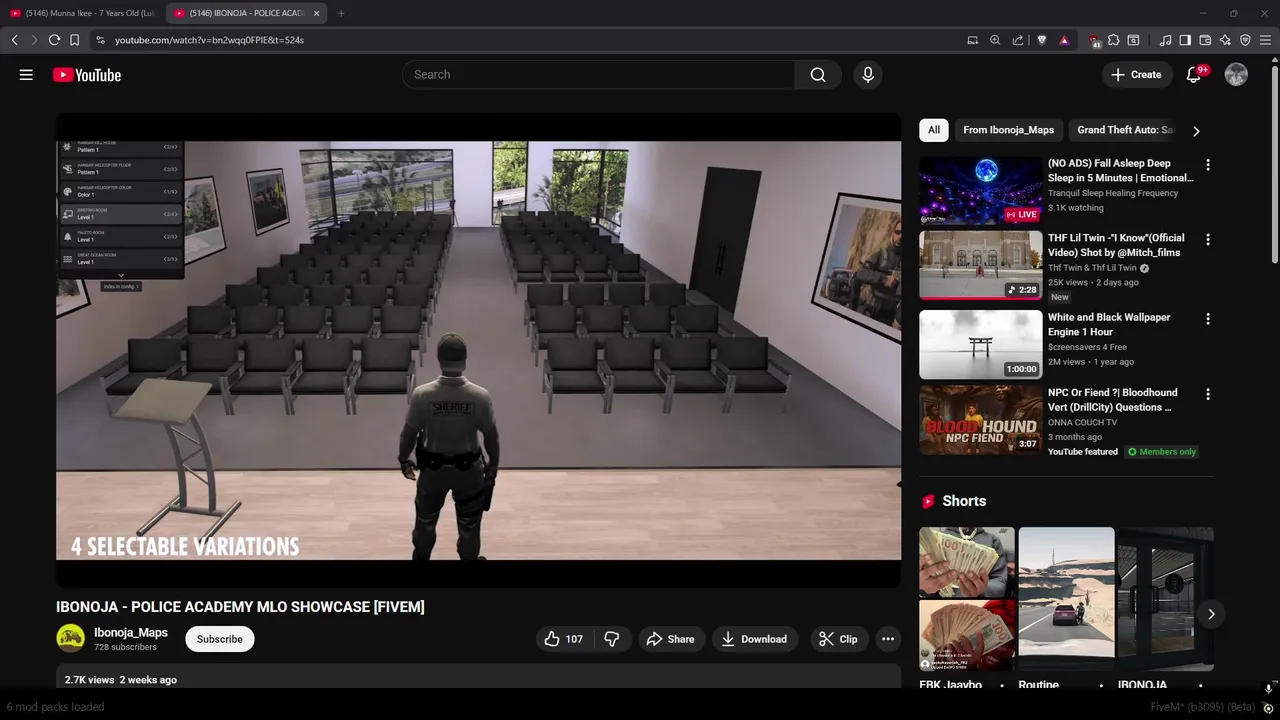This screenshot has height=720, width=1280.
Task: Select the Grand Theft Auto chip
Action: [x=1124, y=130]
